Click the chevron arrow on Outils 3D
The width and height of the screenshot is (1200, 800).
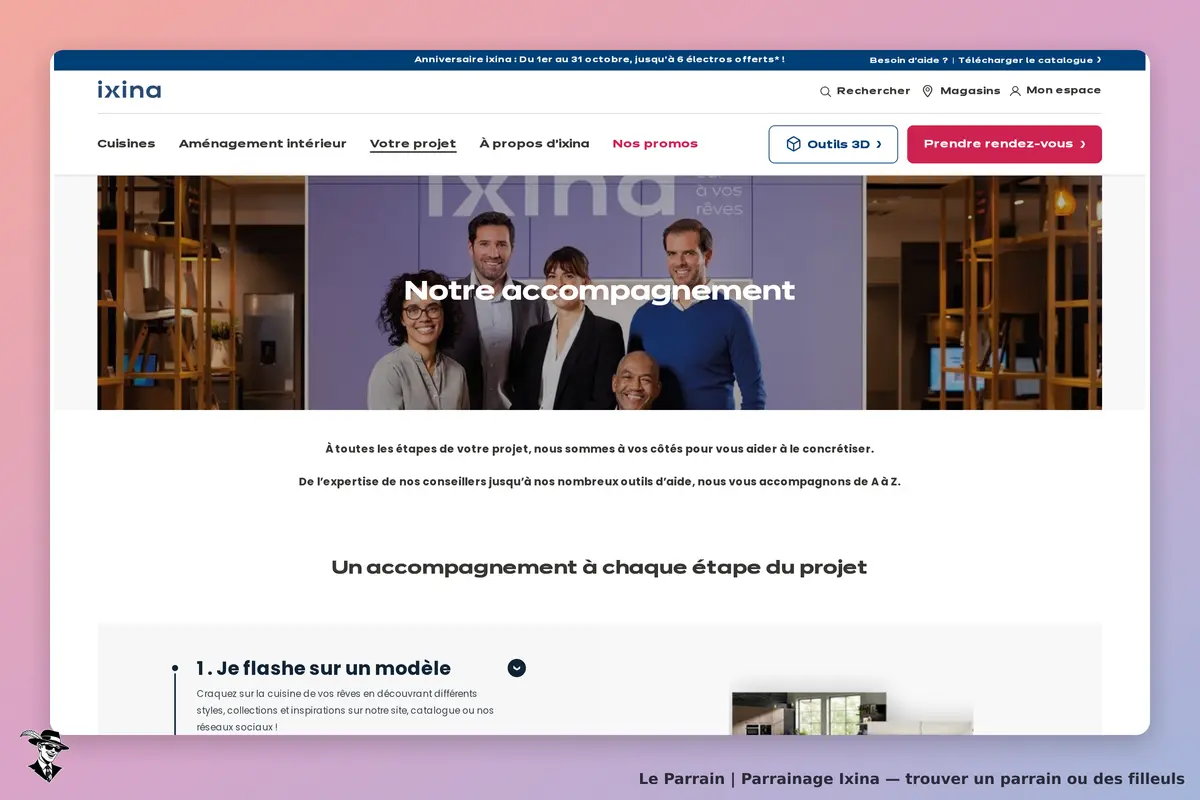point(879,144)
